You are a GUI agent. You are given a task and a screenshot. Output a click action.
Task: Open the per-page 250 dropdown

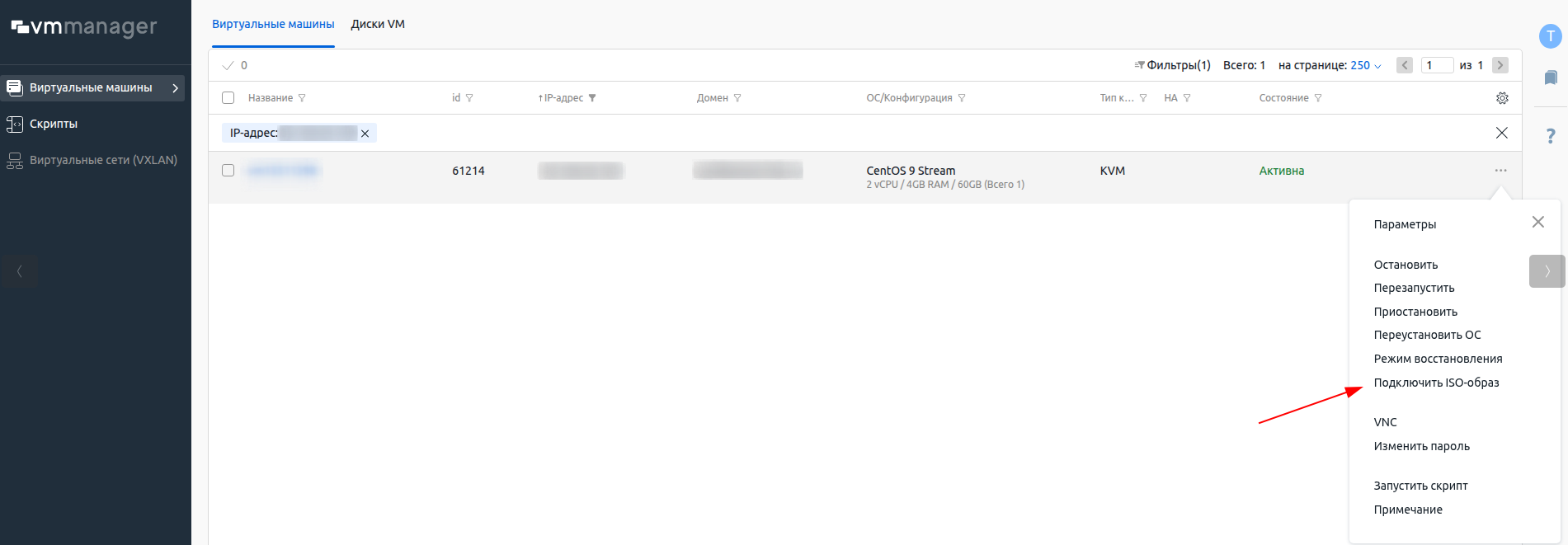1366,65
